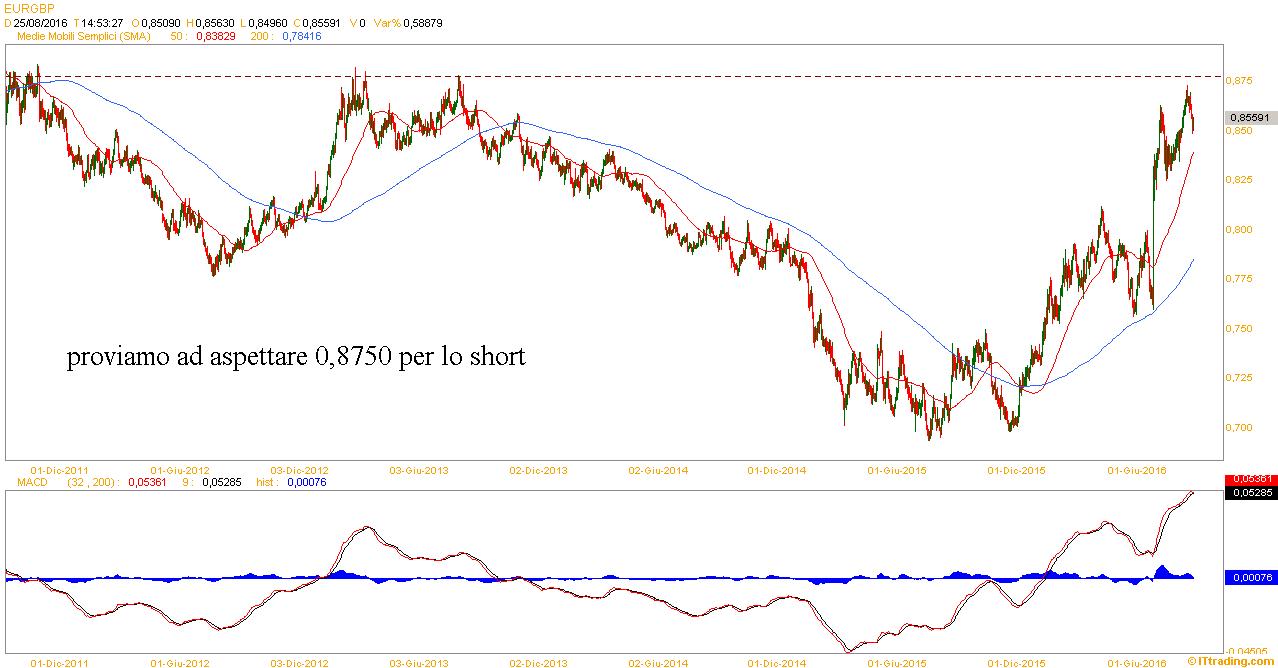Click the blue histogram value tag 0,00076
This screenshot has height=668, width=1278.
[1248, 577]
